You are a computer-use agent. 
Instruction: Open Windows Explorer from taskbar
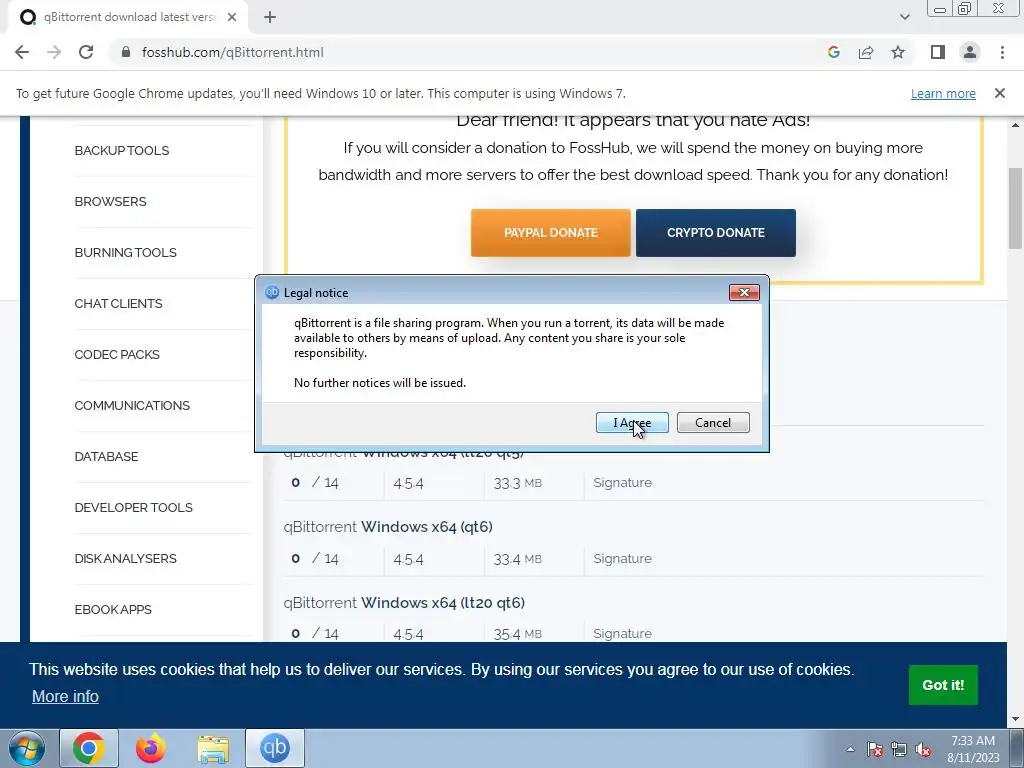[x=213, y=748]
